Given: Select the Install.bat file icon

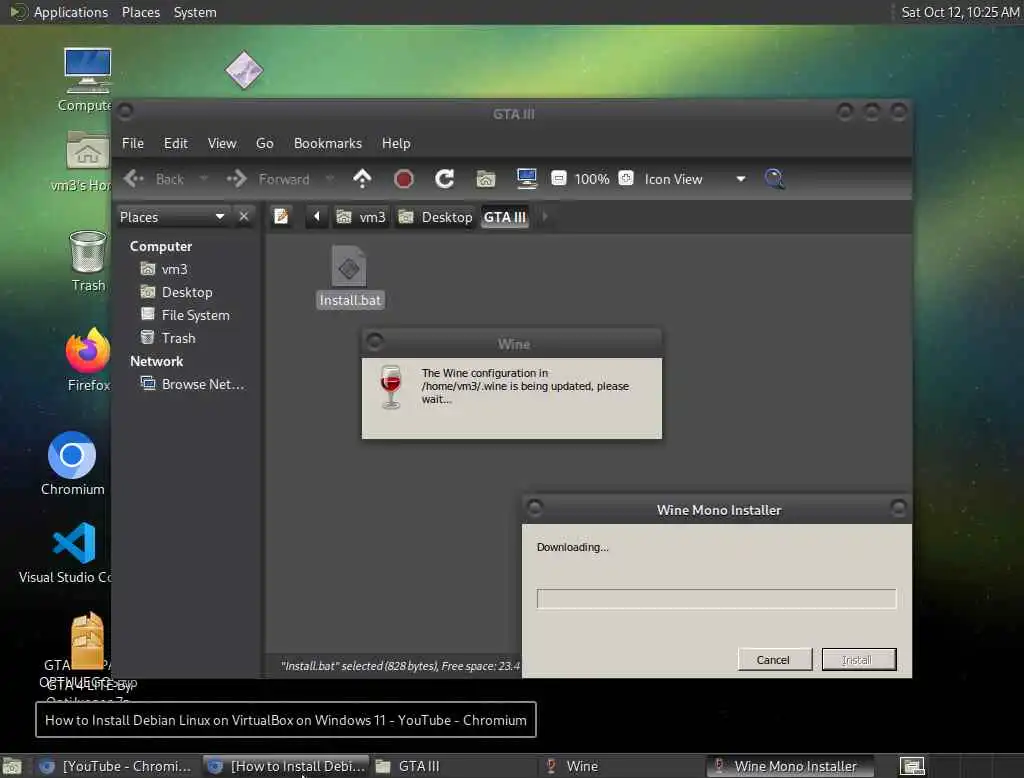Looking at the screenshot, I should tap(349, 267).
